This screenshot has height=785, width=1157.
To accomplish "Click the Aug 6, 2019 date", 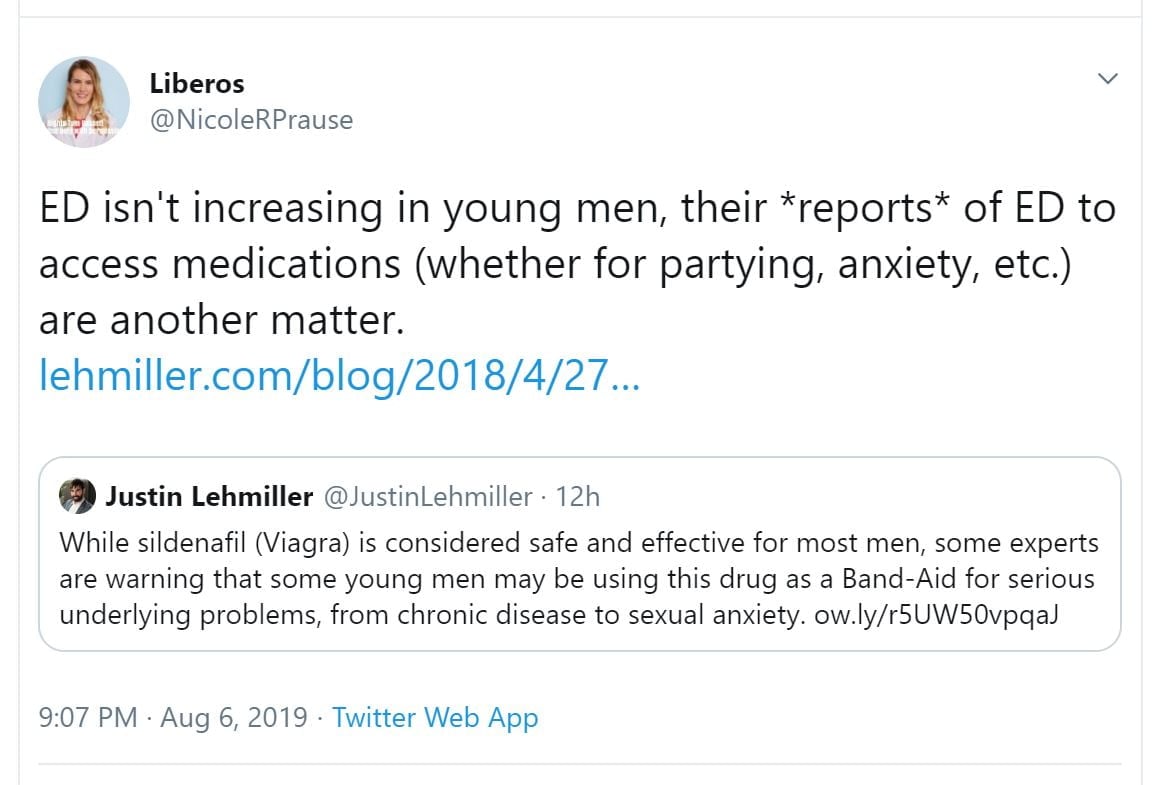I will pos(232,717).
